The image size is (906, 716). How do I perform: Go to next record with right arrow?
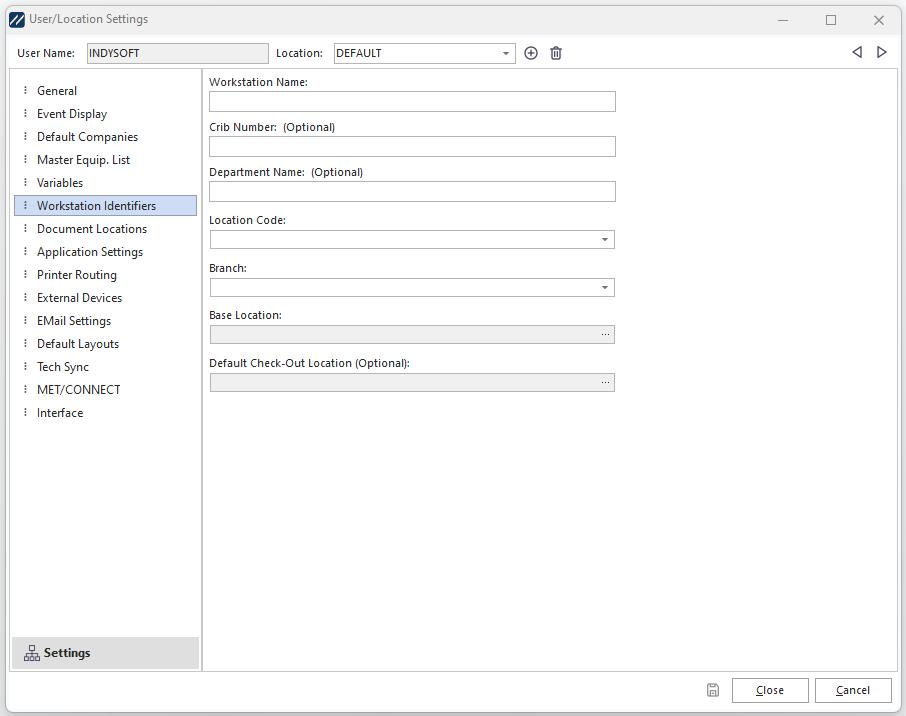tap(881, 52)
